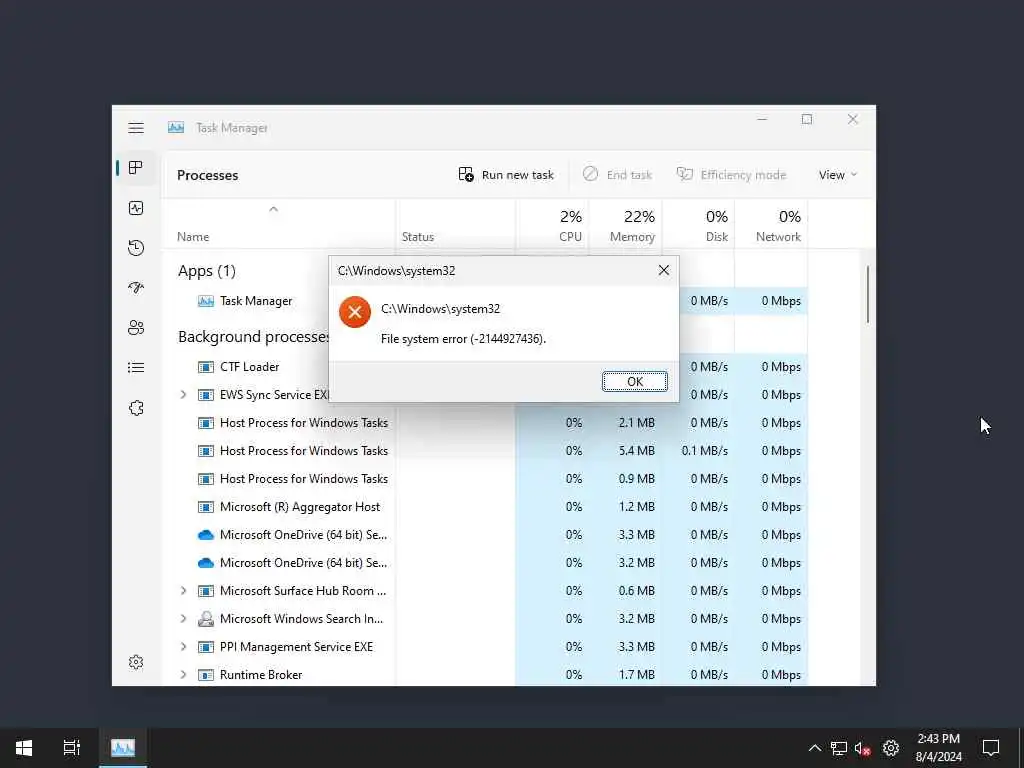Viewport: 1024px width, 768px height.
Task: Open the App history icon in sidebar
Action: (136, 248)
